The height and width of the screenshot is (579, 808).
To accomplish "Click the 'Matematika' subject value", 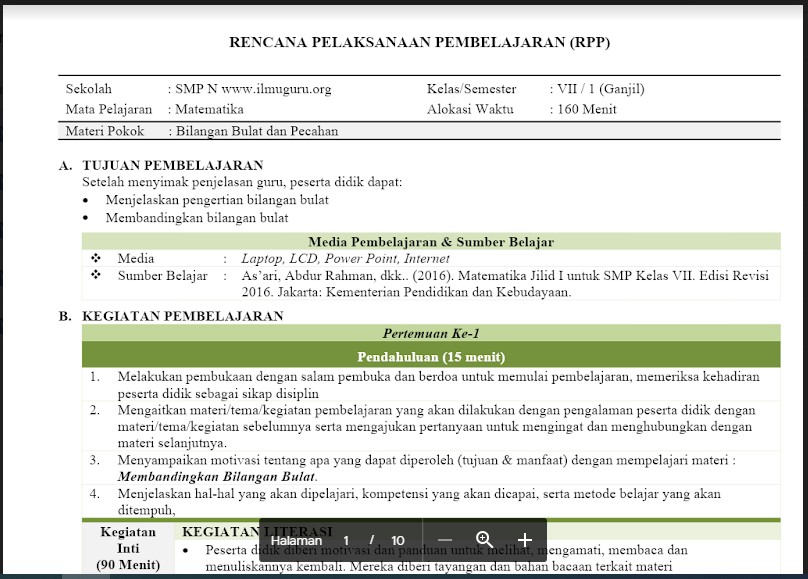I will point(209,109).
